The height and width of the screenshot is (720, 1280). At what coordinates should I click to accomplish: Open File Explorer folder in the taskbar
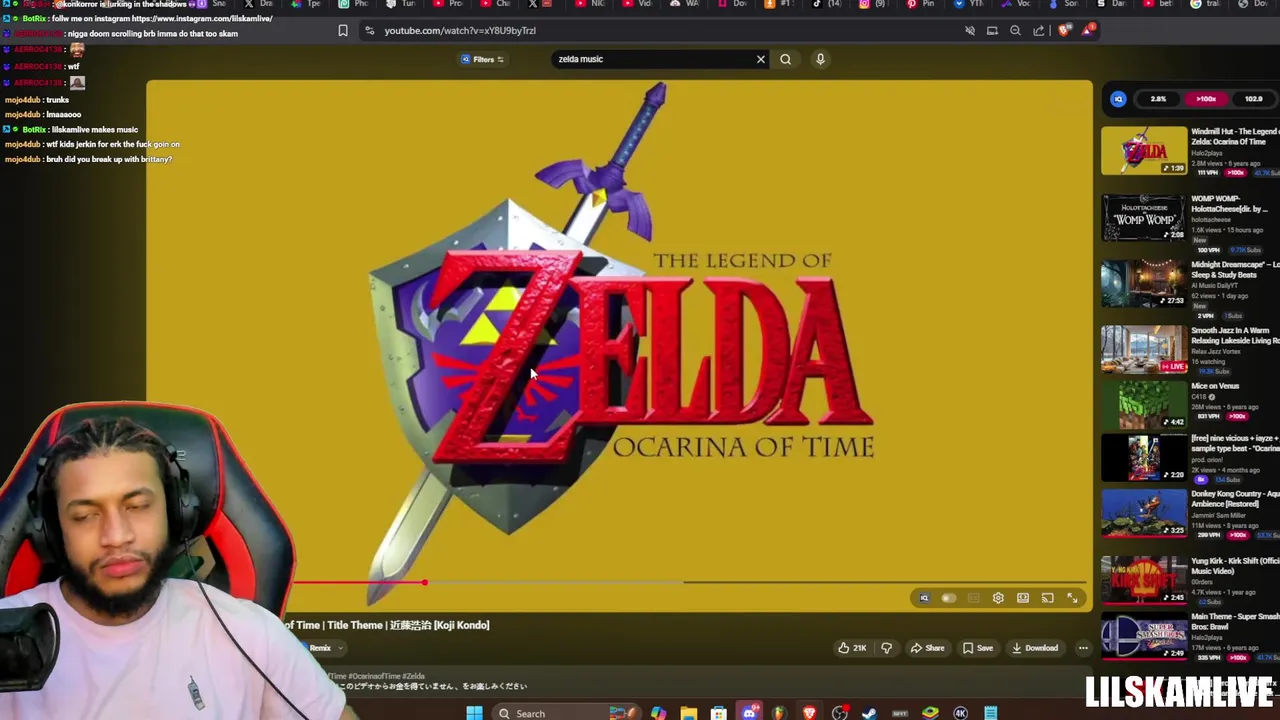(688, 713)
